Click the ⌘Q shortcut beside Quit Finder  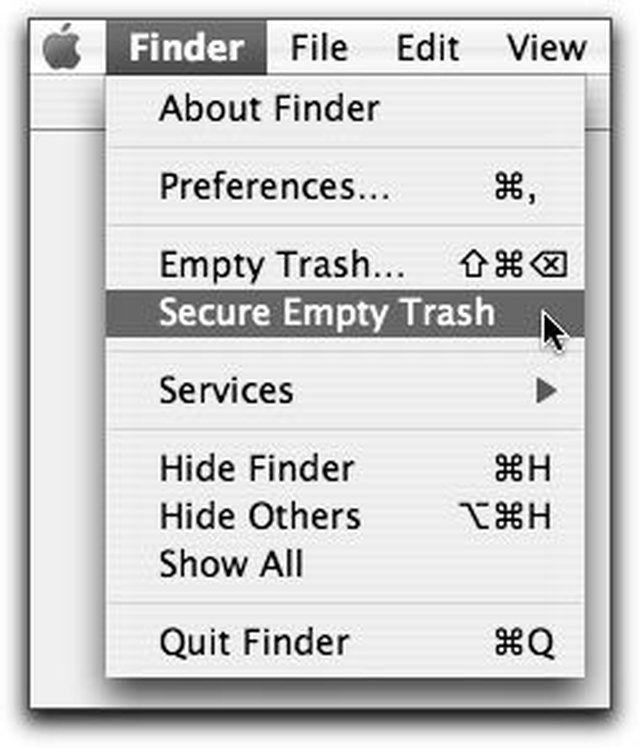click(x=524, y=643)
